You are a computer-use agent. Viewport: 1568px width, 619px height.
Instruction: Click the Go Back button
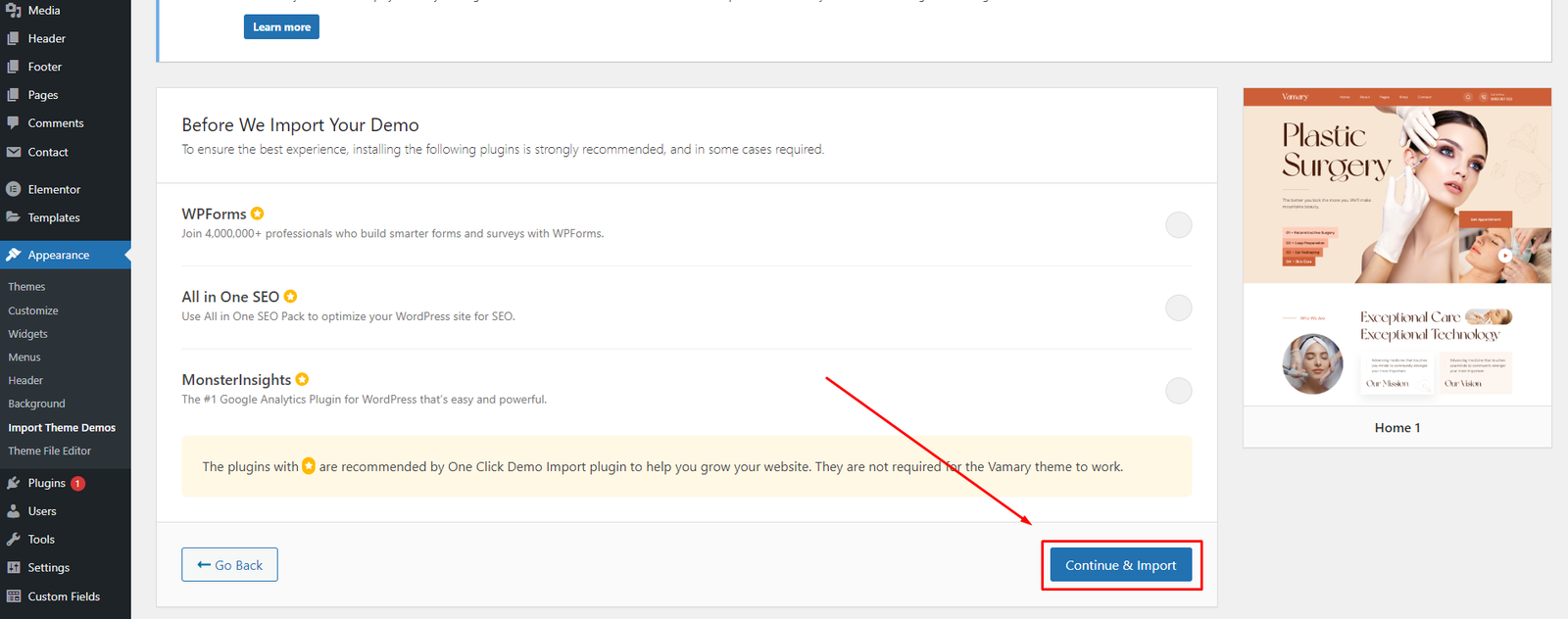pyautogui.click(x=229, y=565)
